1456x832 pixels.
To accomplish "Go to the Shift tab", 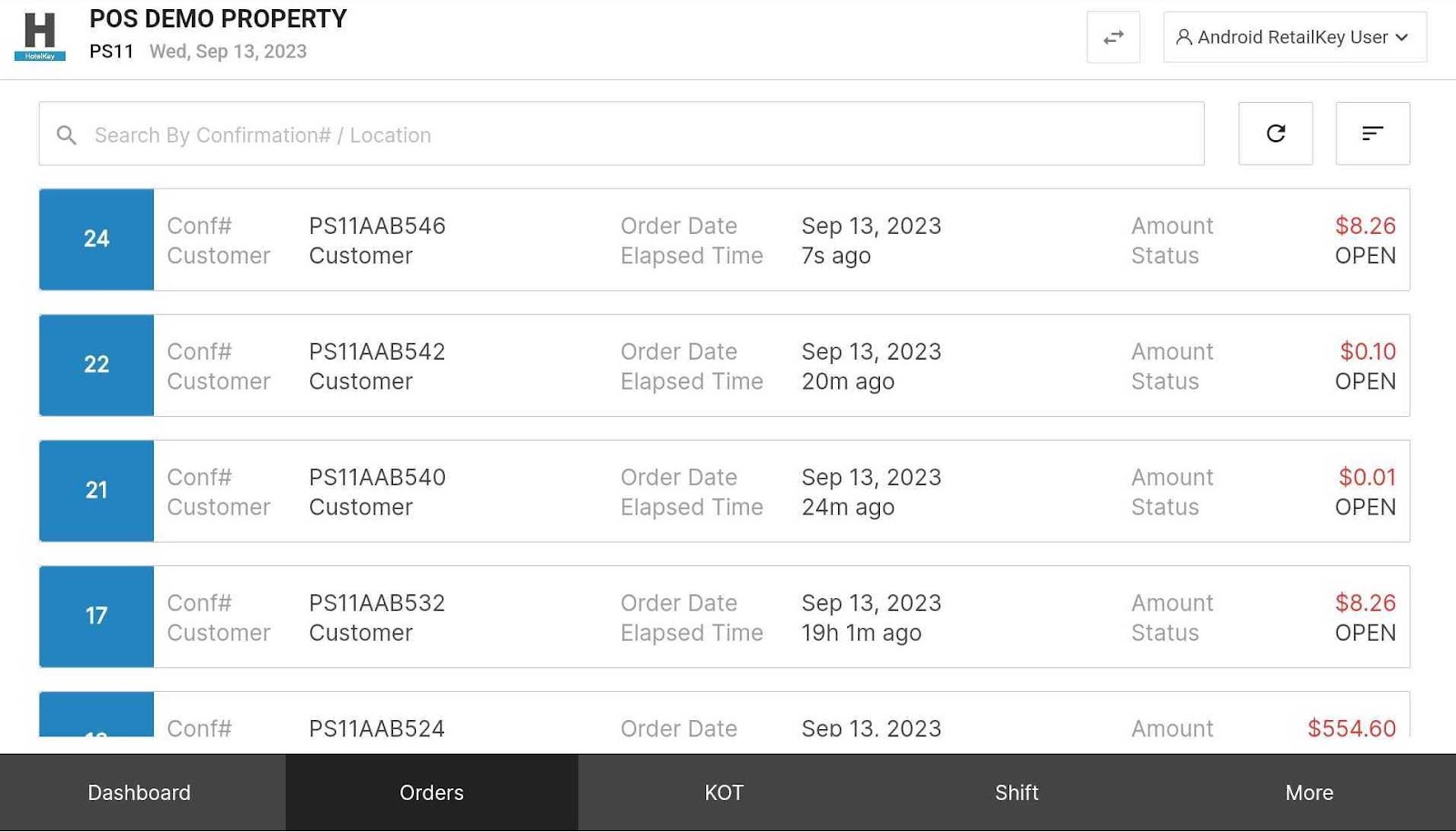I will 1016,793.
